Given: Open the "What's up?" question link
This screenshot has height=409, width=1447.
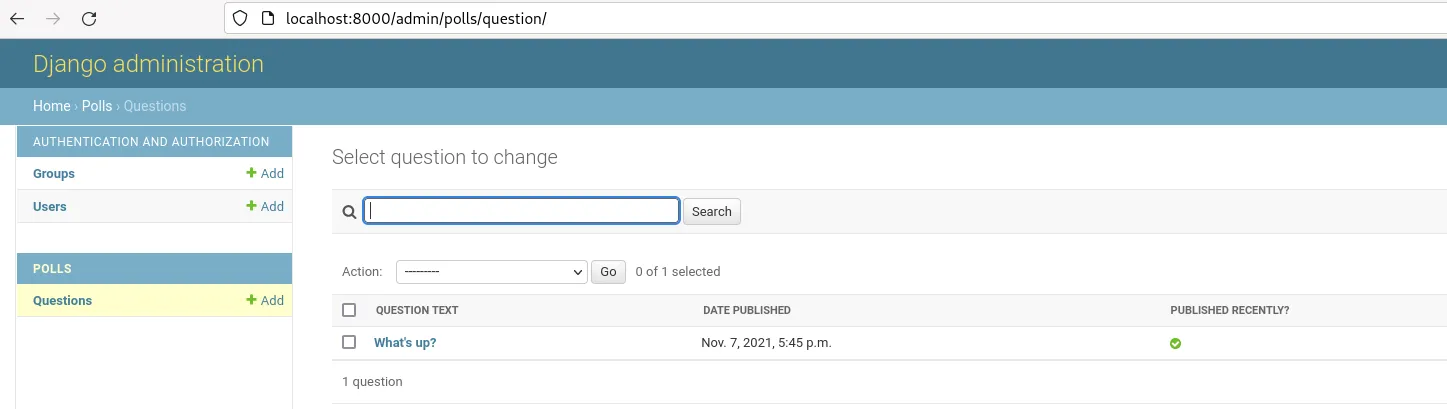Looking at the screenshot, I should pyautogui.click(x=405, y=343).
